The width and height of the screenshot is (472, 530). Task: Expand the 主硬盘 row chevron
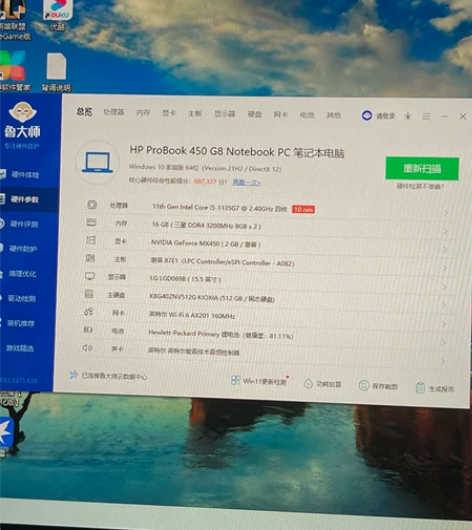444,306
